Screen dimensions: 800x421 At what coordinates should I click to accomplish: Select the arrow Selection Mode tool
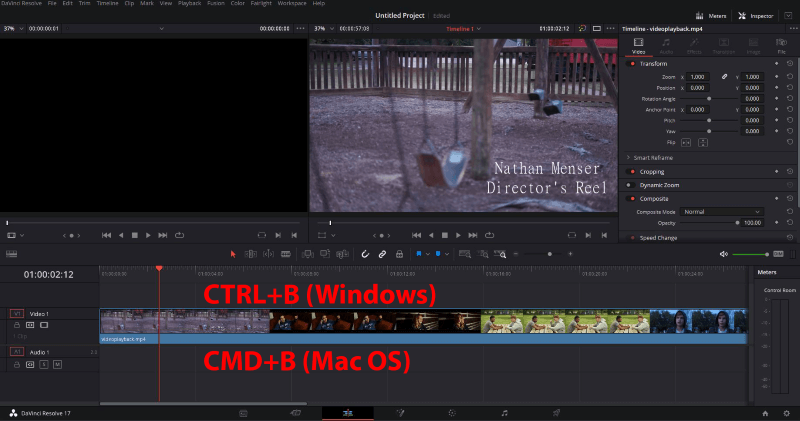(233, 254)
